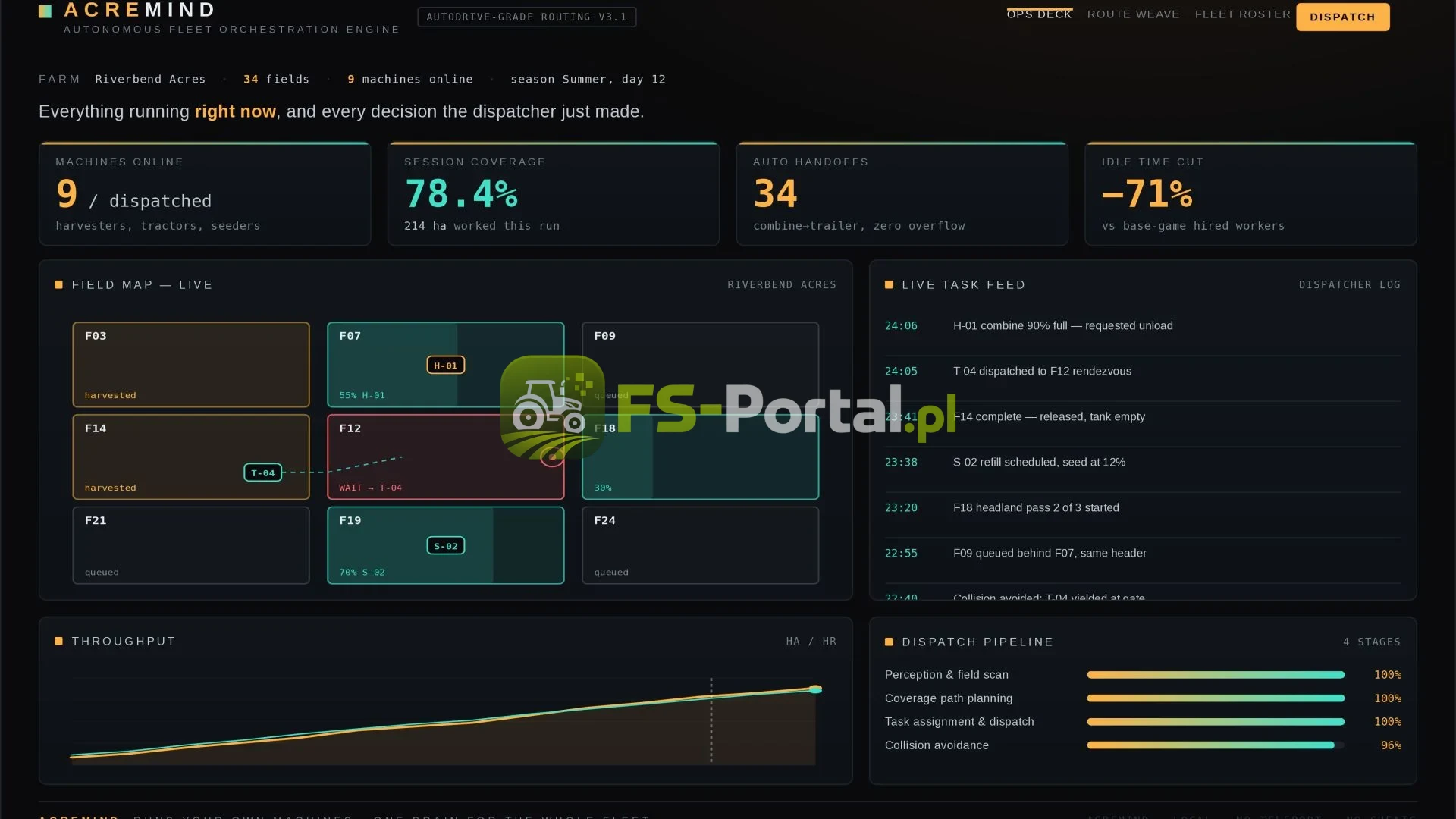This screenshot has height=819, width=1456.
Task: Click the DISPATCHER LOG label
Action: 1349,285
